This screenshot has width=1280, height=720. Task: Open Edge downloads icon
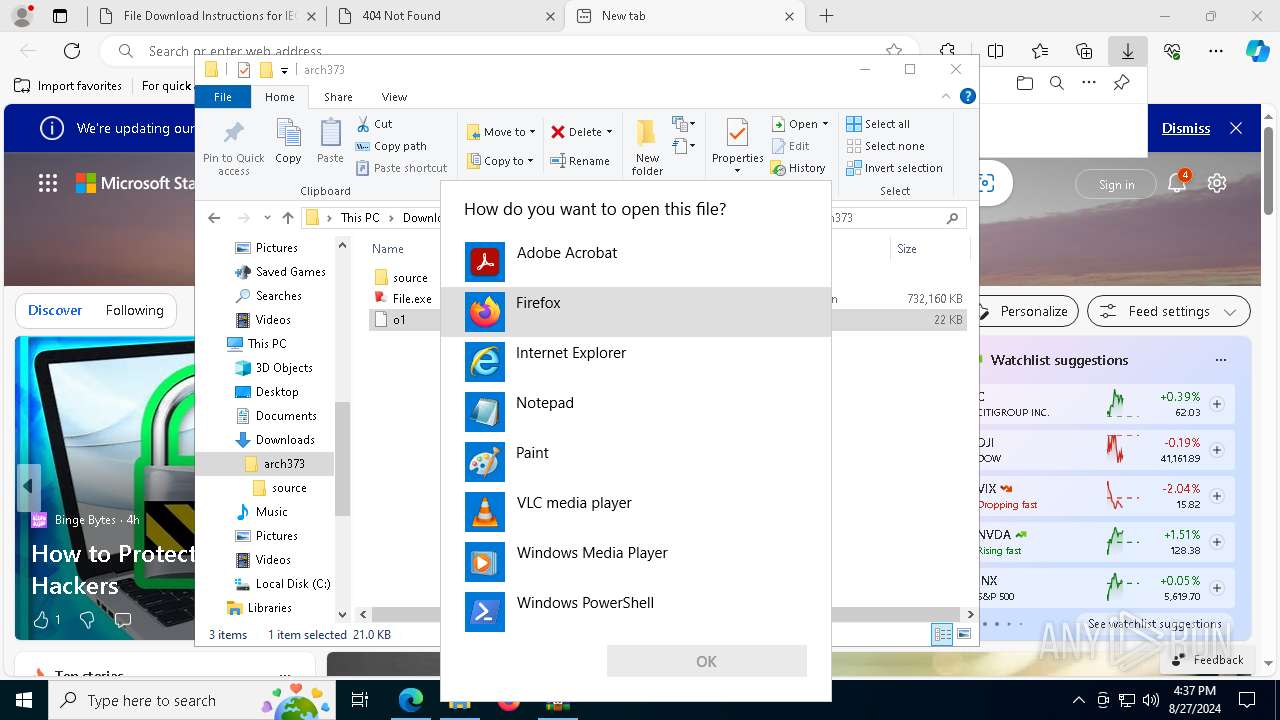[1127, 51]
